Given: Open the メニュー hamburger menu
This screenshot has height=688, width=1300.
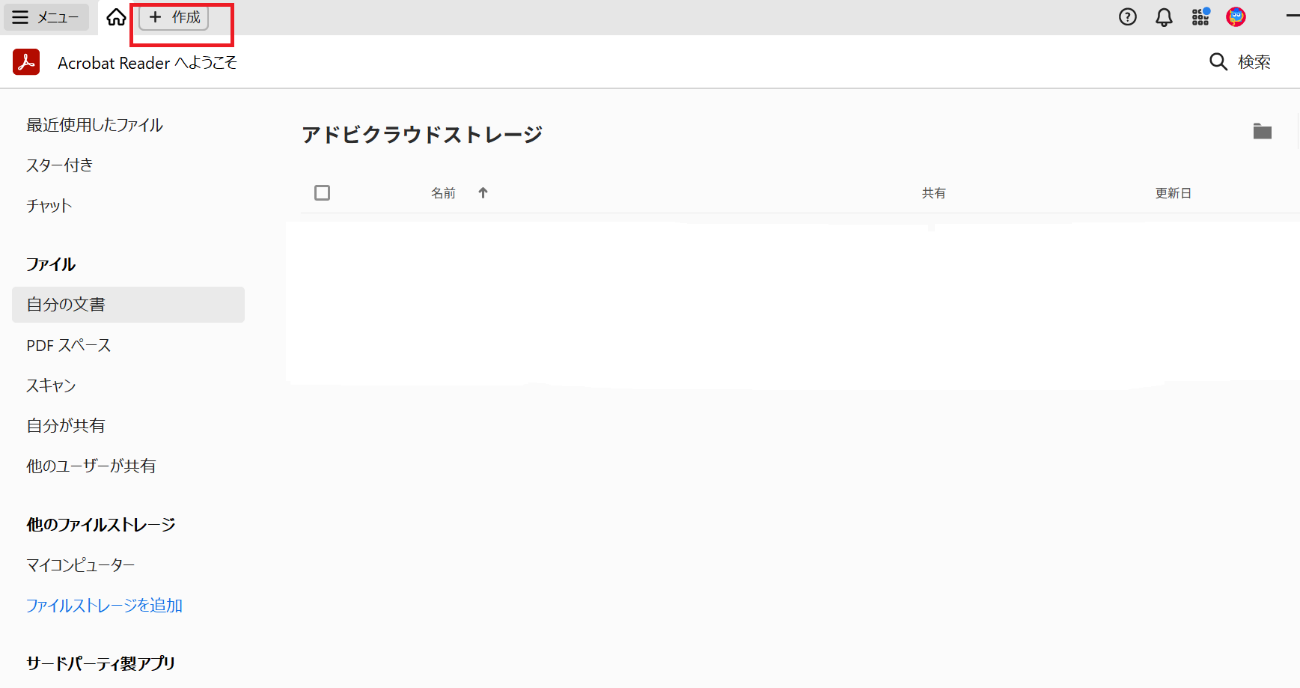Looking at the screenshot, I should coord(46,17).
